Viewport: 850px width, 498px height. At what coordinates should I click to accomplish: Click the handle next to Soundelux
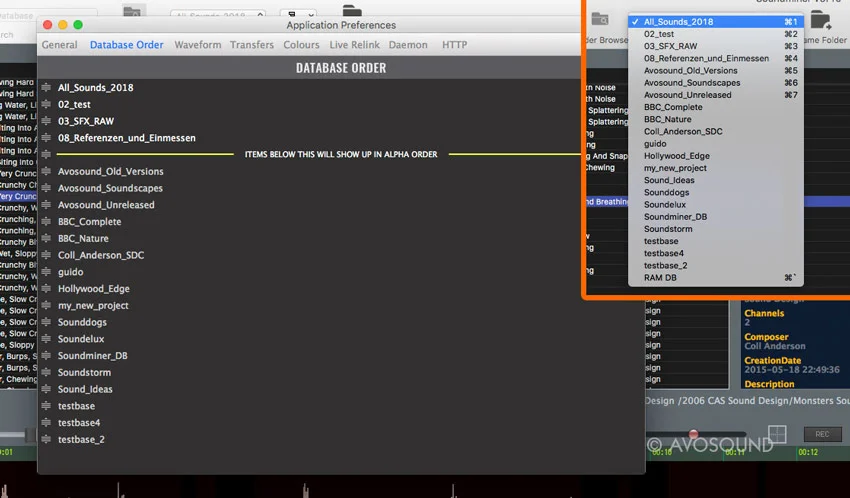pos(46,339)
